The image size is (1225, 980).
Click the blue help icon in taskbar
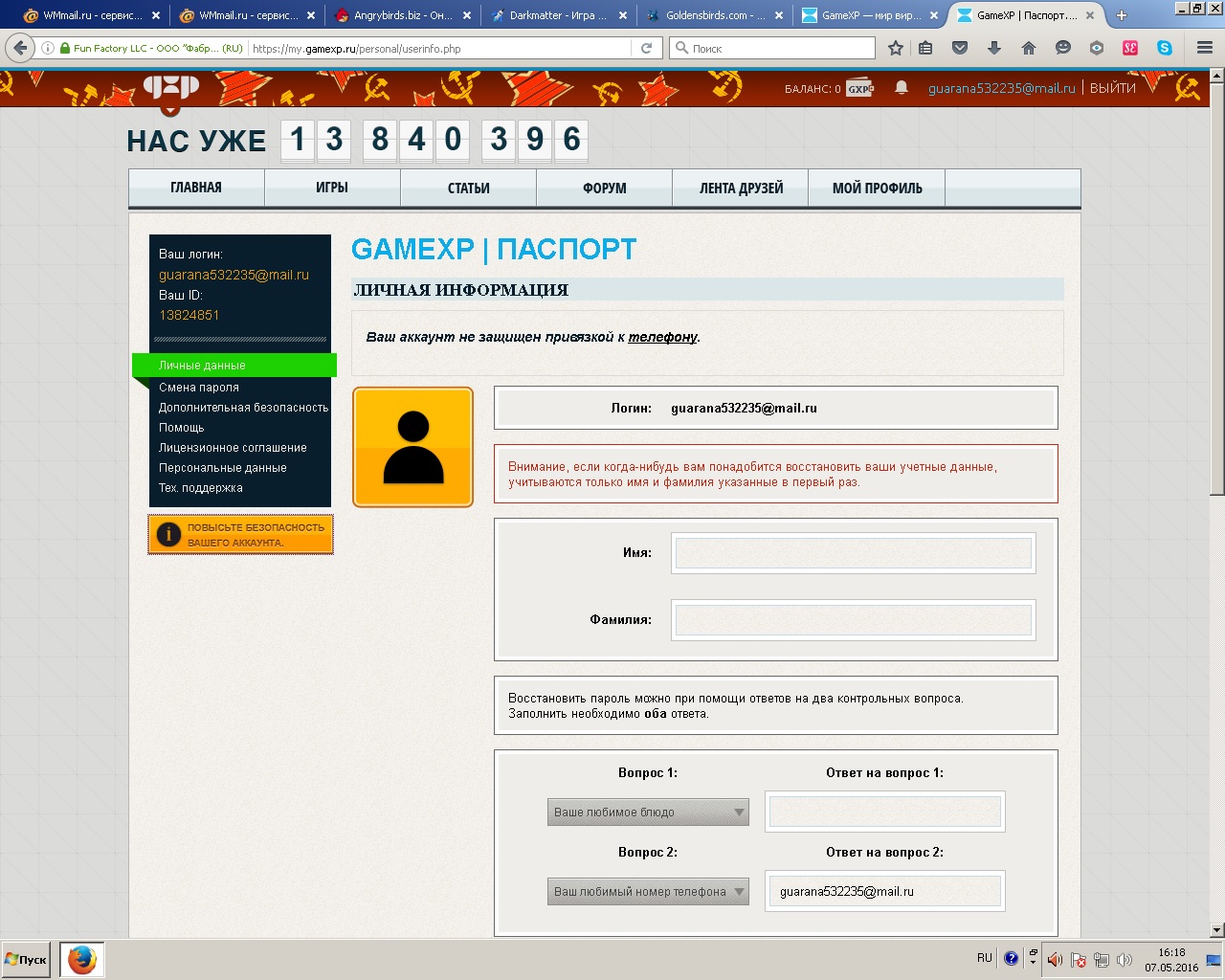coord(1011,958)
